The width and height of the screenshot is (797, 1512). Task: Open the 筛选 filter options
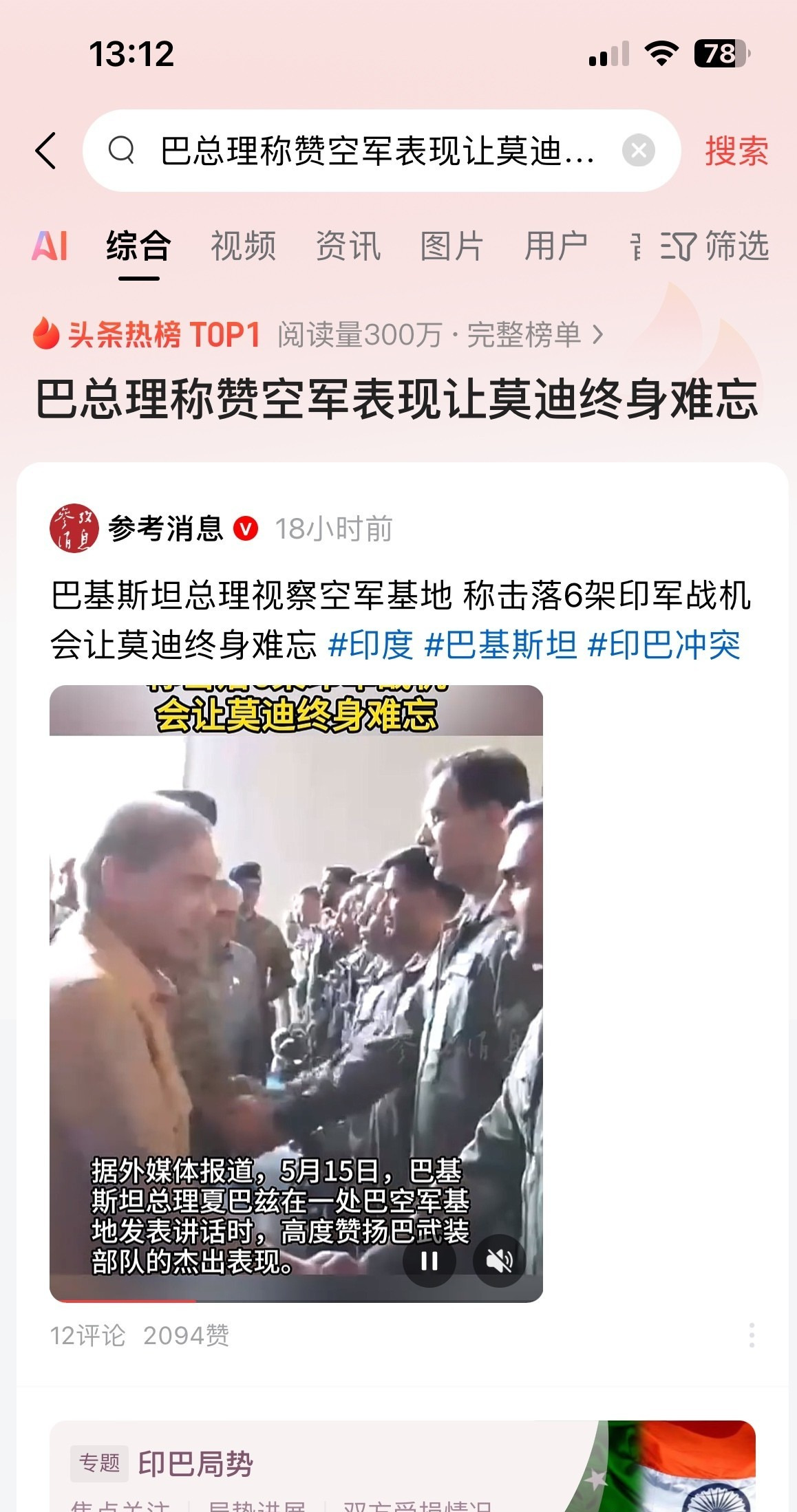click(x=714, y=246)
